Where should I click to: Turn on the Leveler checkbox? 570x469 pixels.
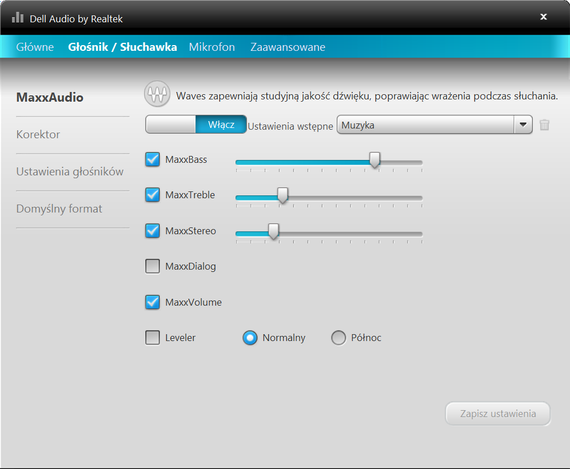152,337
